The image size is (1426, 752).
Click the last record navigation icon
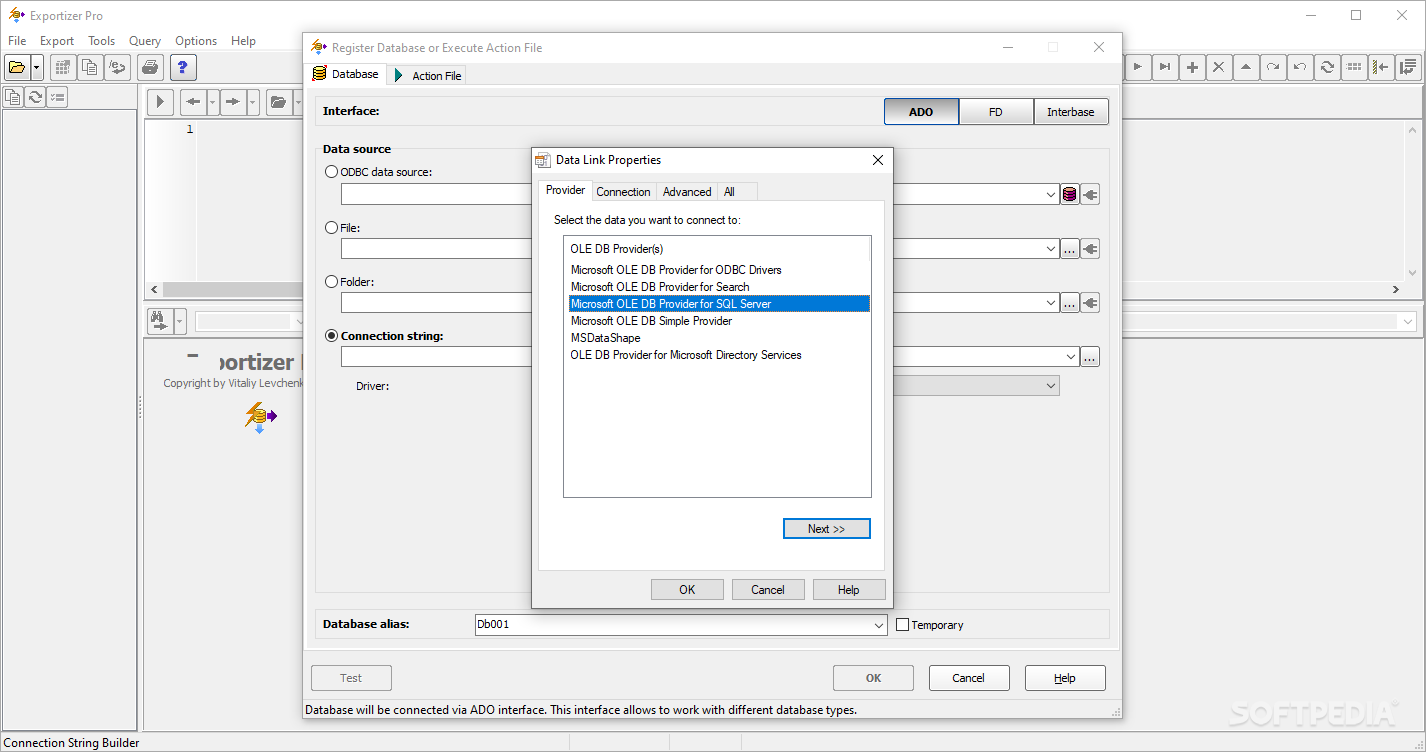(x=1164, y=67)
